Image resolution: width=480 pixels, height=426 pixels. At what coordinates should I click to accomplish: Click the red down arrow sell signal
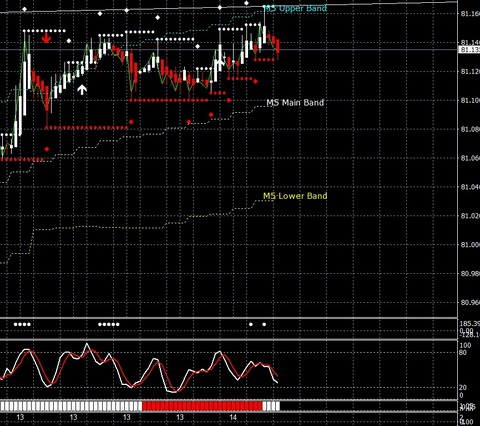(x=46, y=38)
